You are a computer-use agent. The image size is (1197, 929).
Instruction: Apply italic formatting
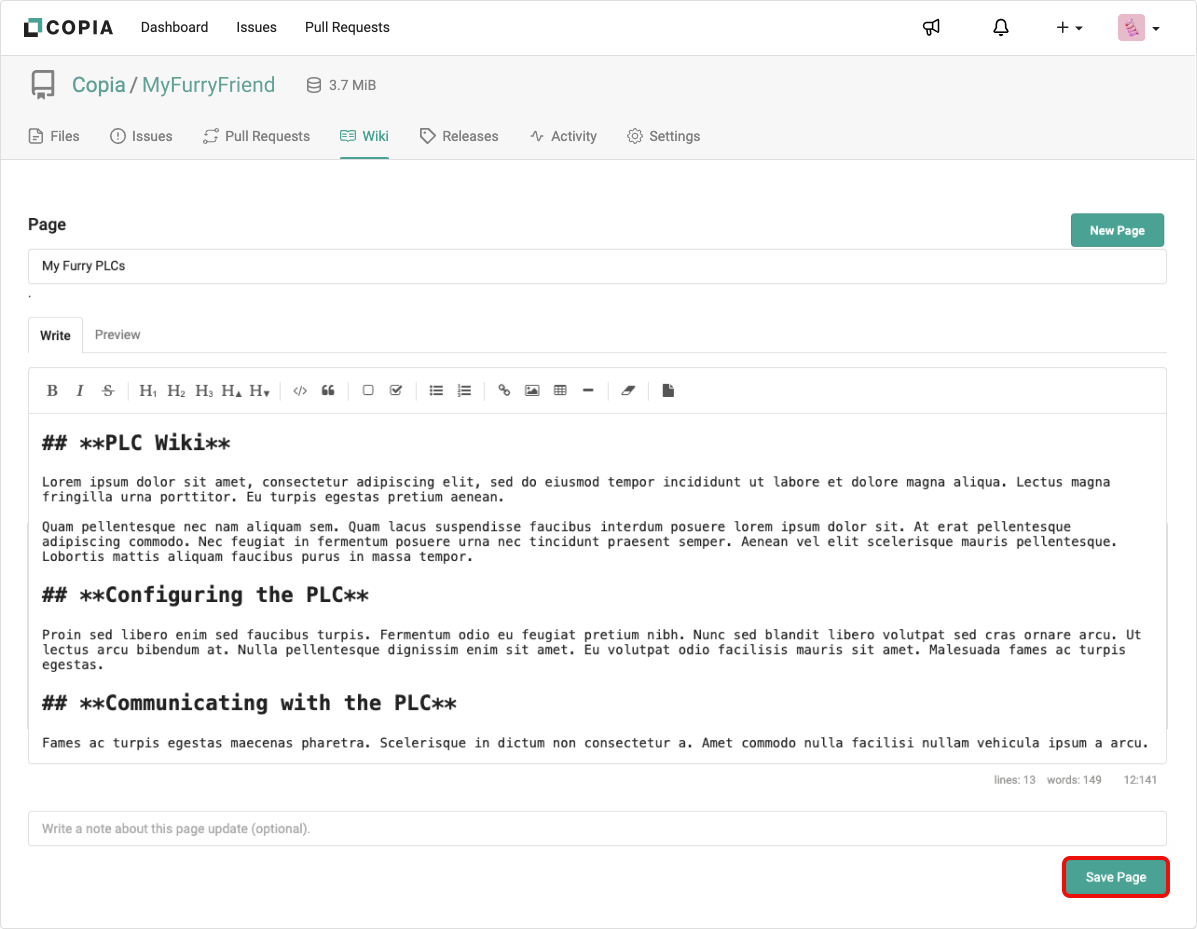click(80, 391)
